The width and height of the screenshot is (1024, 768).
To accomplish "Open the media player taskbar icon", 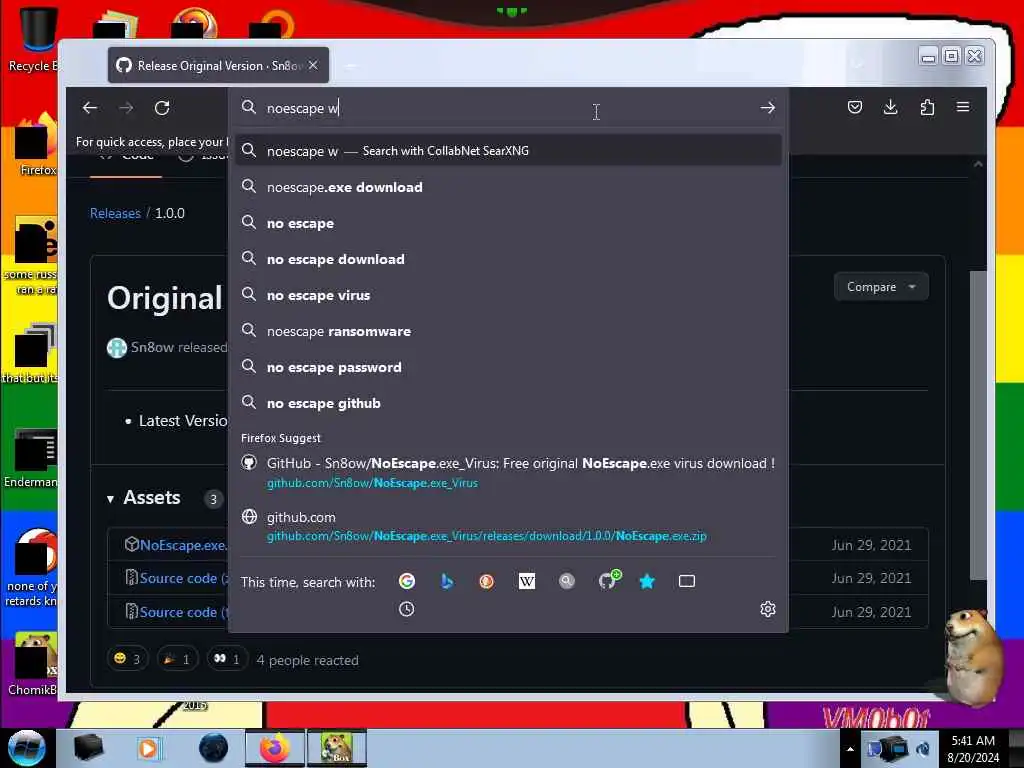I will tap(148, 748).
